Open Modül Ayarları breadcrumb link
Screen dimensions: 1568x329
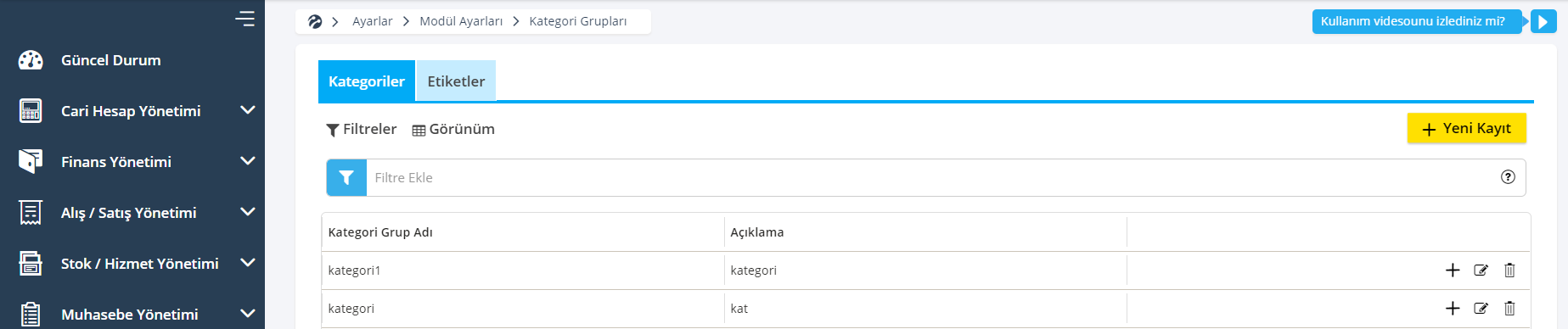461,21
